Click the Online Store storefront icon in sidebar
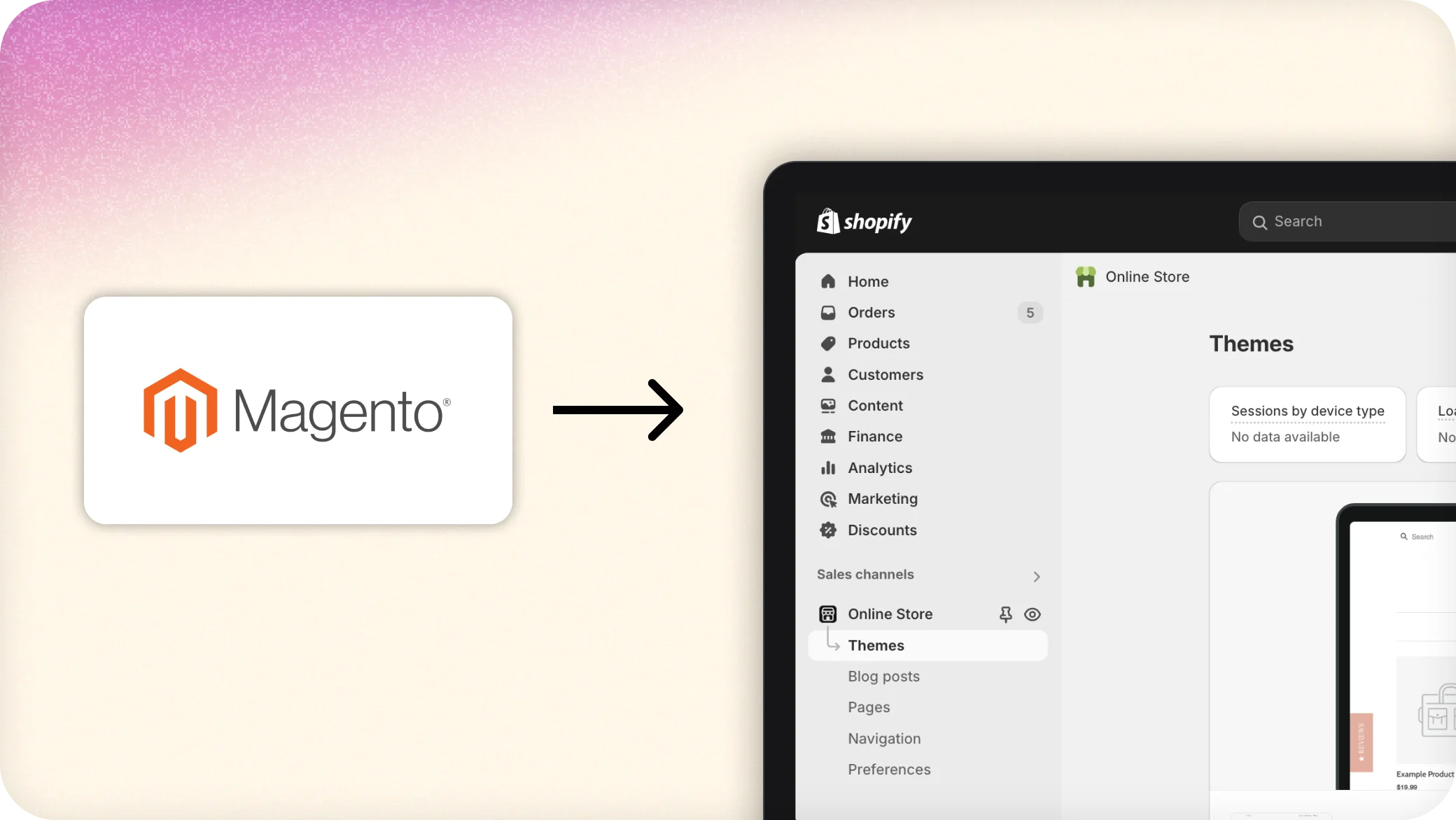This screenshot has height=820, width=1456. [x=828, y=614]
